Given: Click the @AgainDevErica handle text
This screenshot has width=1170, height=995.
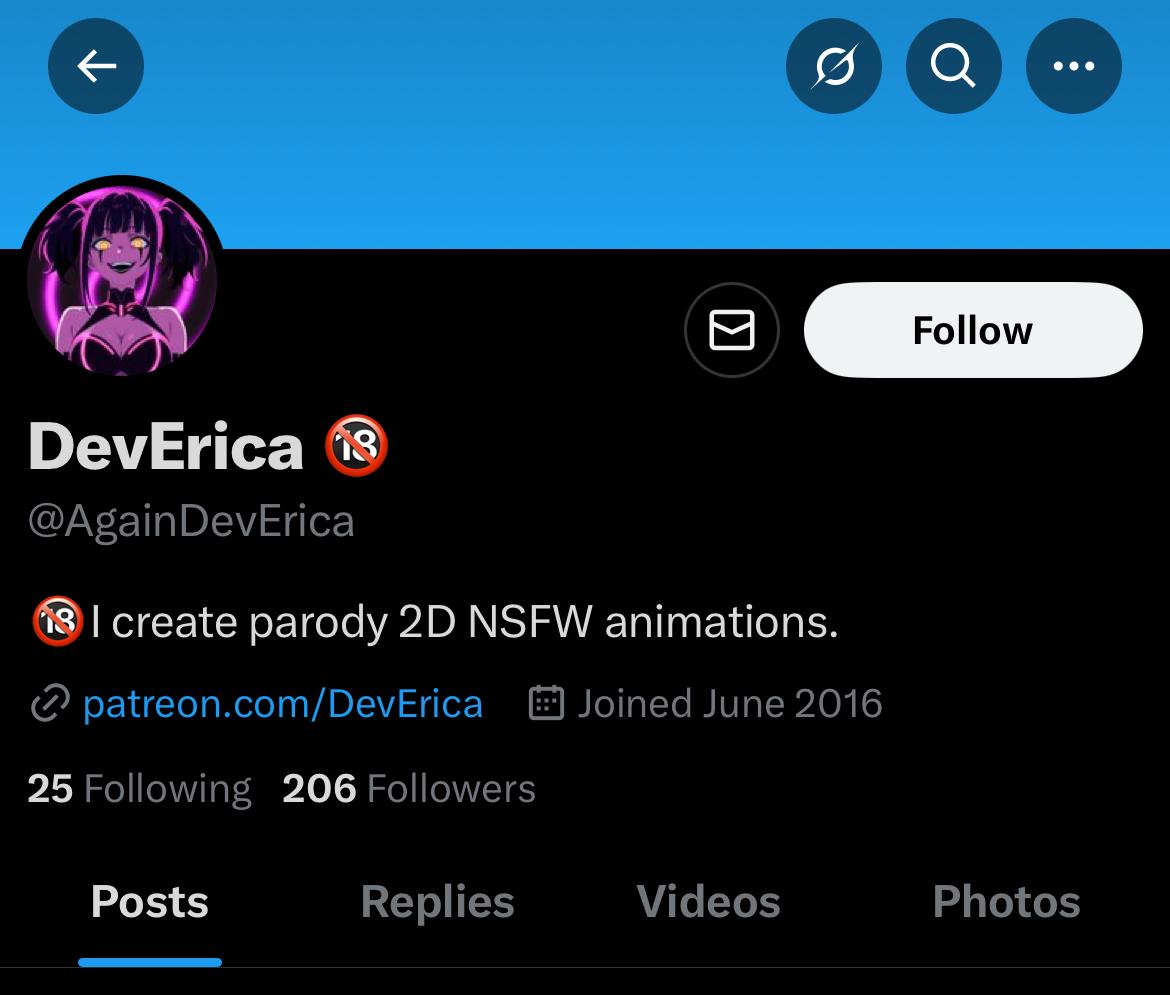Looking at the screenshot, I should pos(191,522).
